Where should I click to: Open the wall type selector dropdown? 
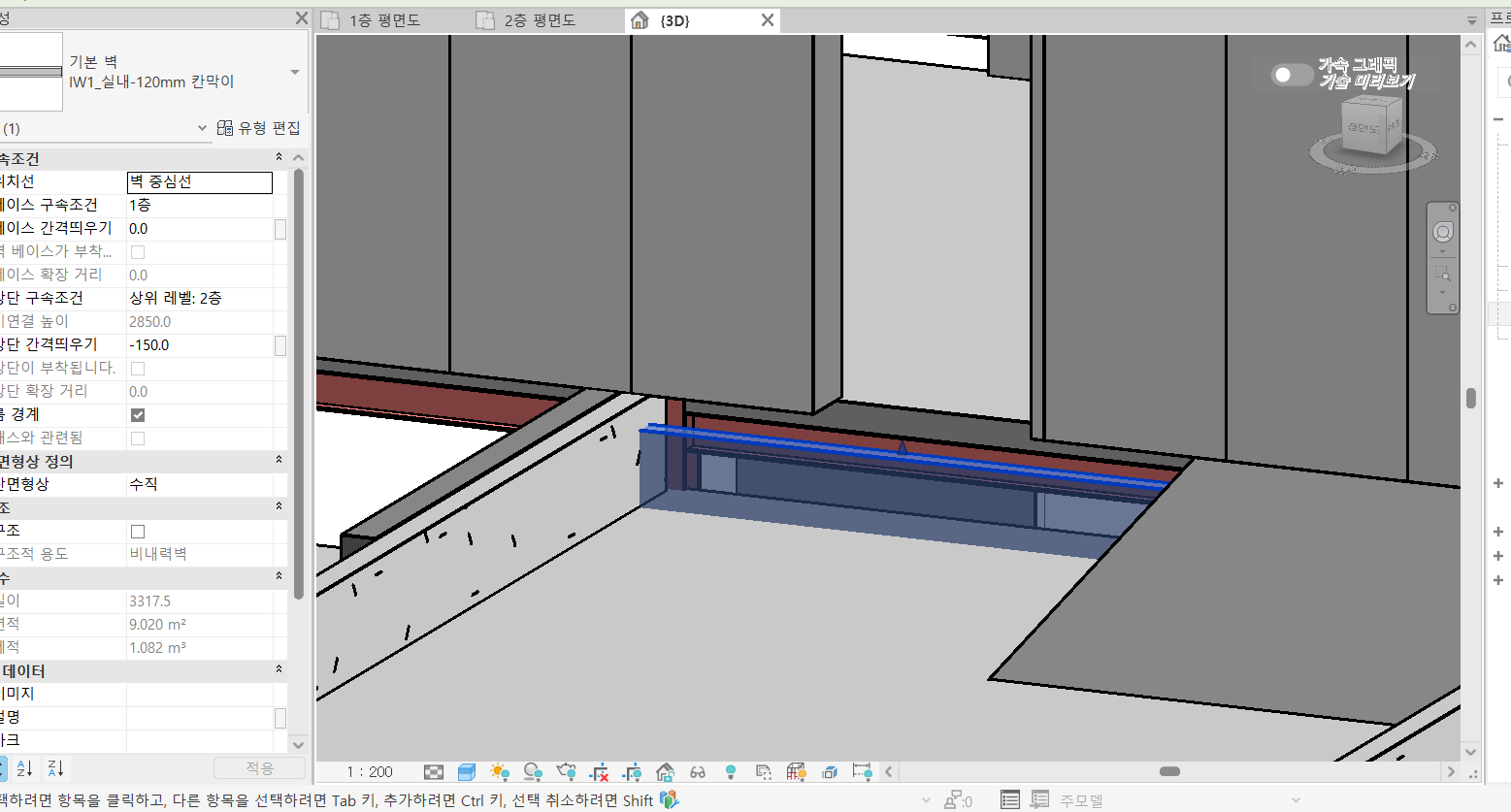pos(295,73)
